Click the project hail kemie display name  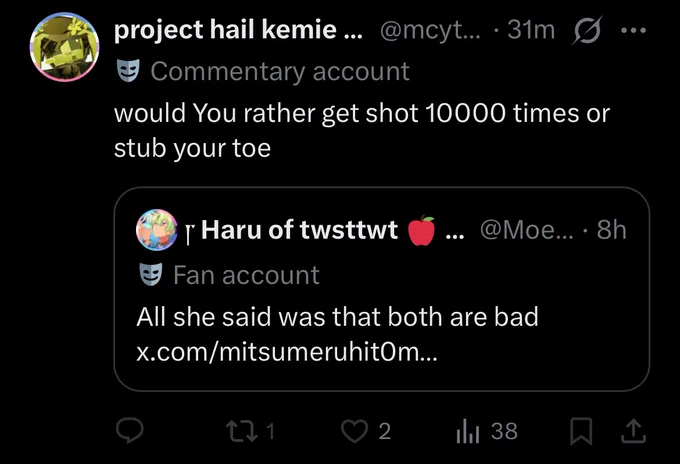[x=238, y=30]
